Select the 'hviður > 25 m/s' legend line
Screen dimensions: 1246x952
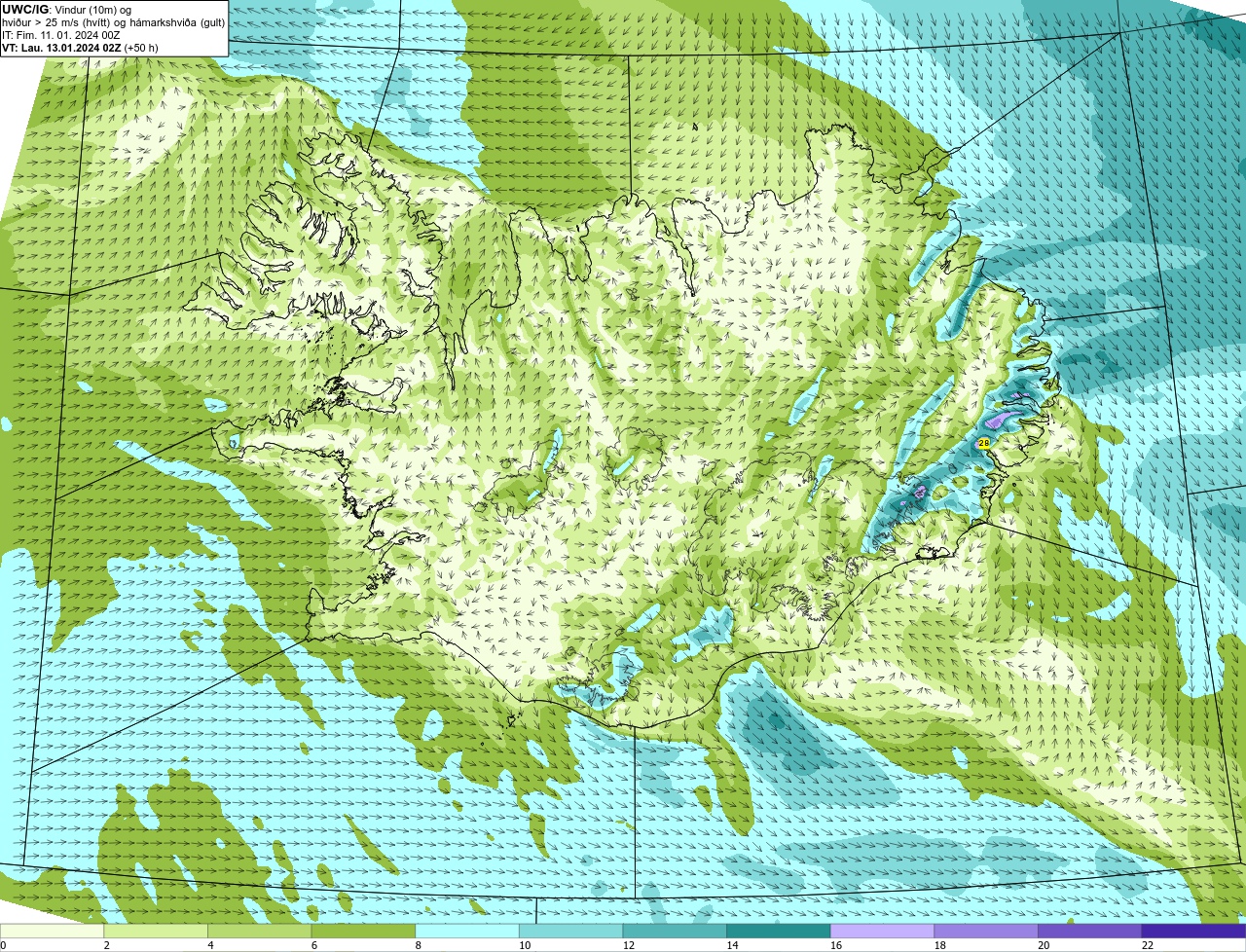tap(114, 22)
